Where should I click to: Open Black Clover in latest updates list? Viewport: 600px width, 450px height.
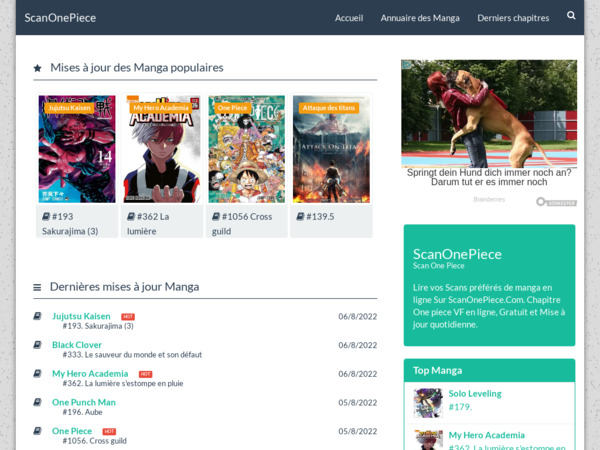[x=77, y=345]
